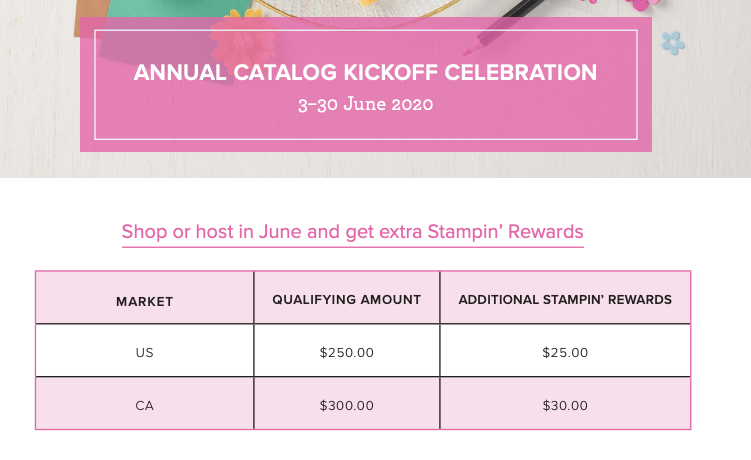
Task: Select the MARKET column header
Action: (x=145, y=298)
